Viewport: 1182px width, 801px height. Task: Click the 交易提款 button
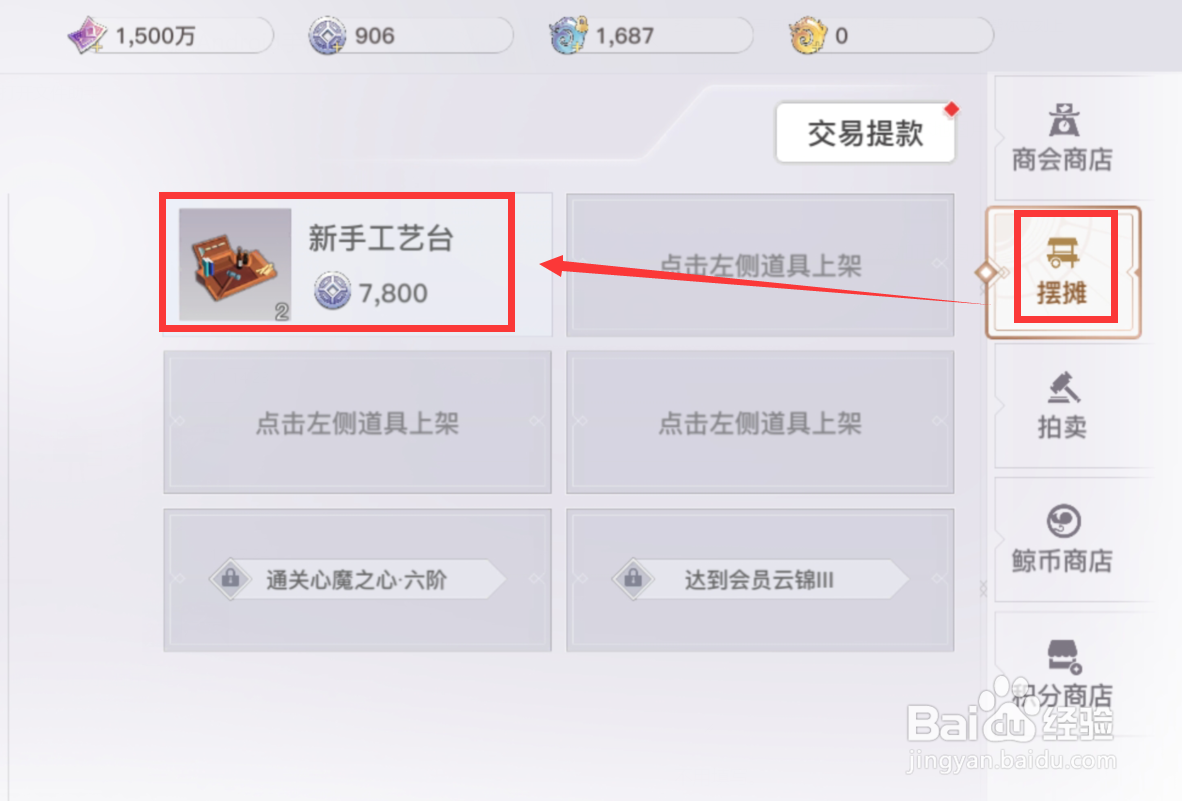(865, 133)
